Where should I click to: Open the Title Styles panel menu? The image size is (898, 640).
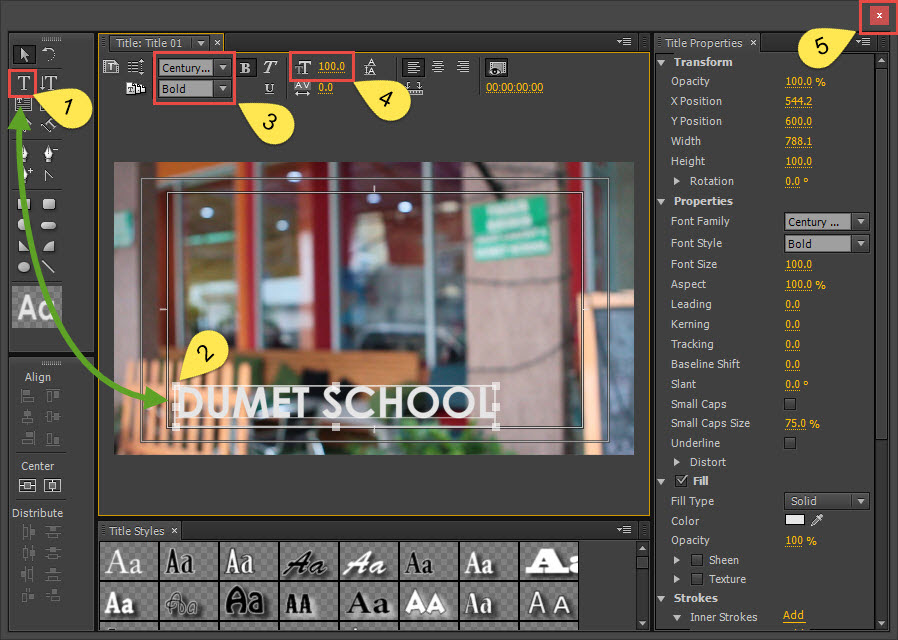624,530
